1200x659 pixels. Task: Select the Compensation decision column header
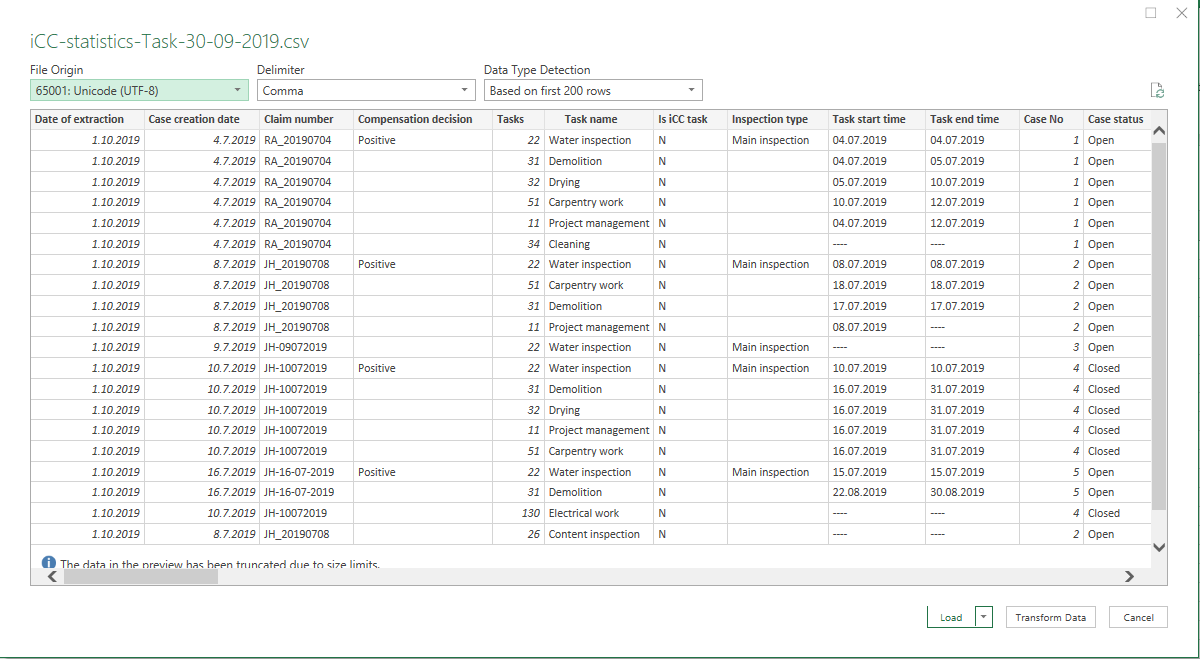[x=415, y=119]
